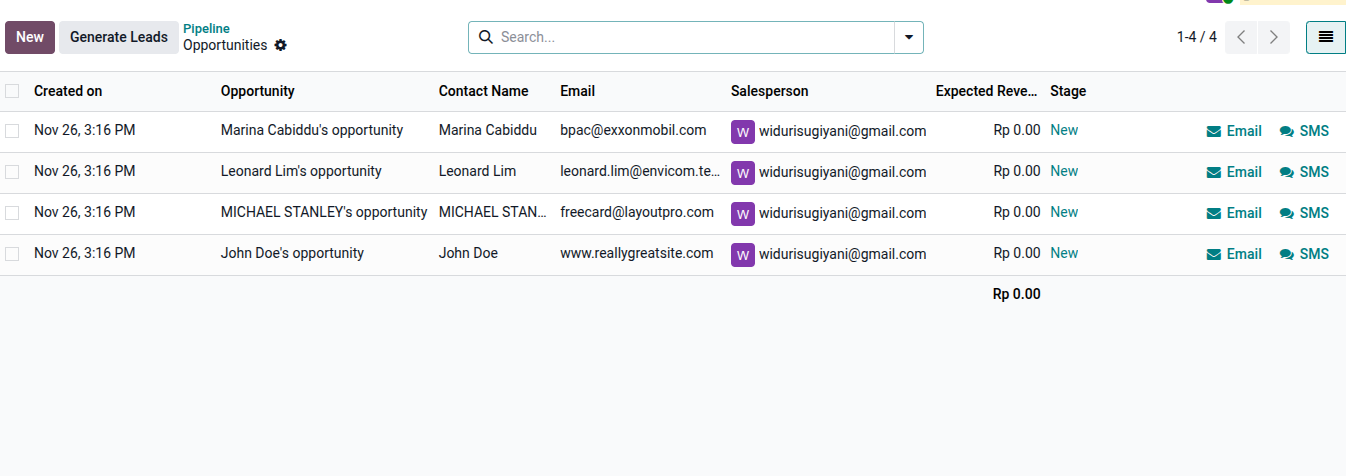The image size is (1346, 476).
Task: Sort by Stage column header
Action: tap(1067, 91)
